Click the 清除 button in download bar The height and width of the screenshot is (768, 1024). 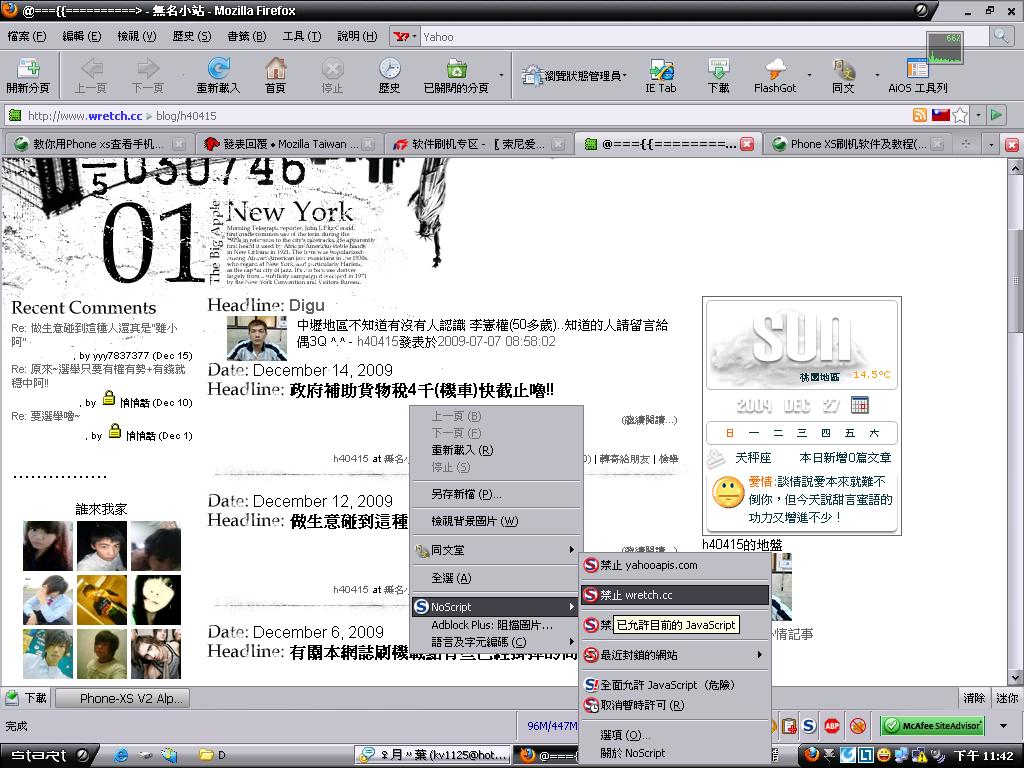click(973, 698)
